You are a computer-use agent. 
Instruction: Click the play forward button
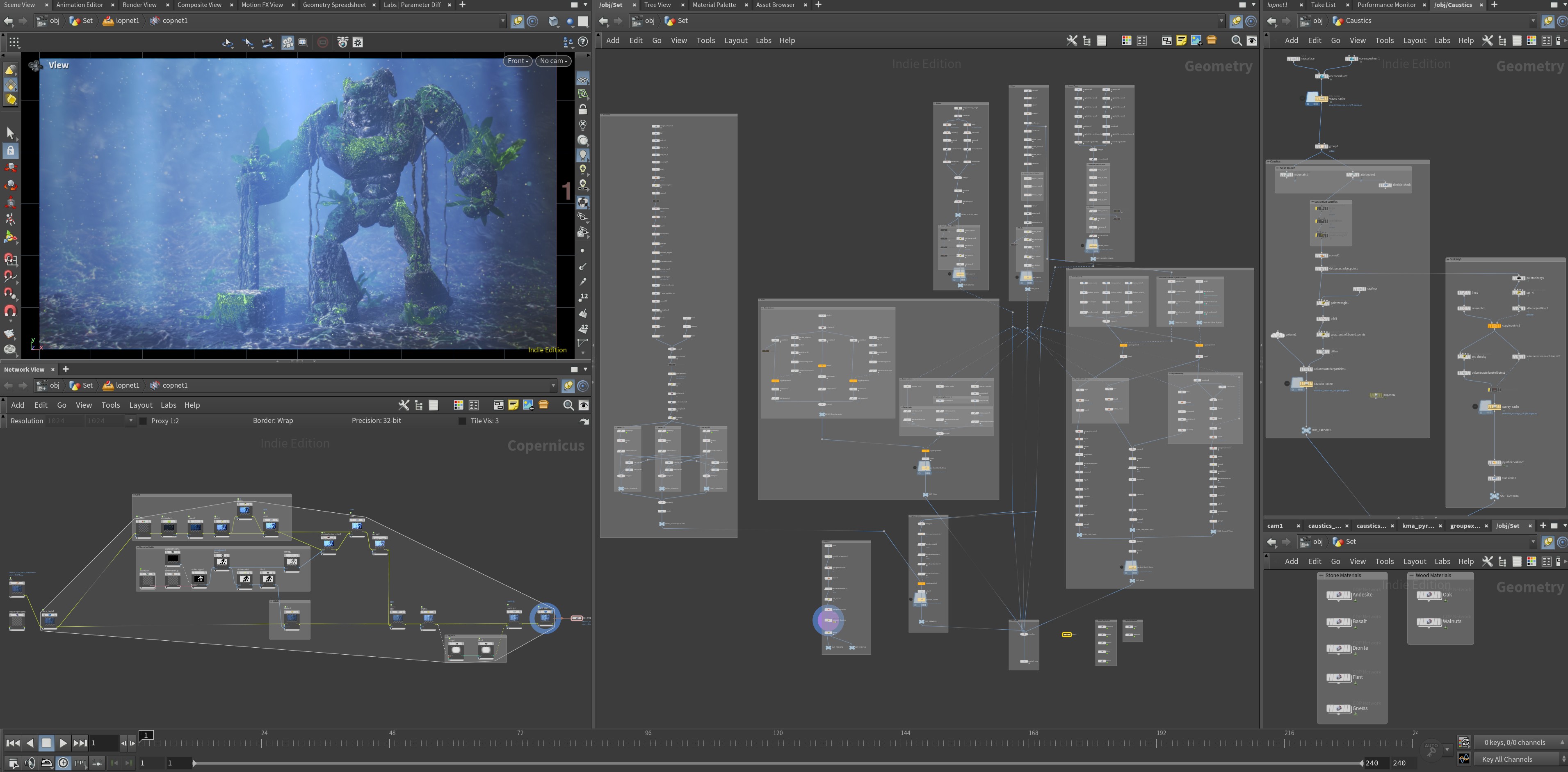click(x=63, y=743)
